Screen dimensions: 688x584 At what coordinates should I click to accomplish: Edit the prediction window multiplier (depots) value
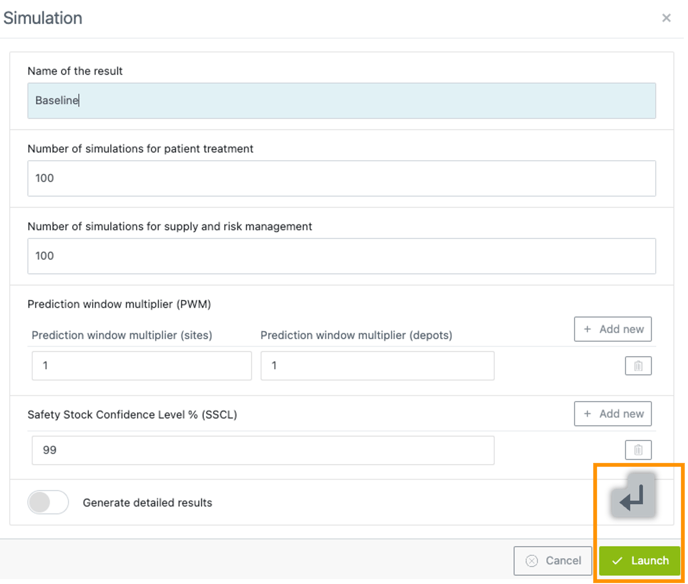pyautogui.click(x=377, y=366)
